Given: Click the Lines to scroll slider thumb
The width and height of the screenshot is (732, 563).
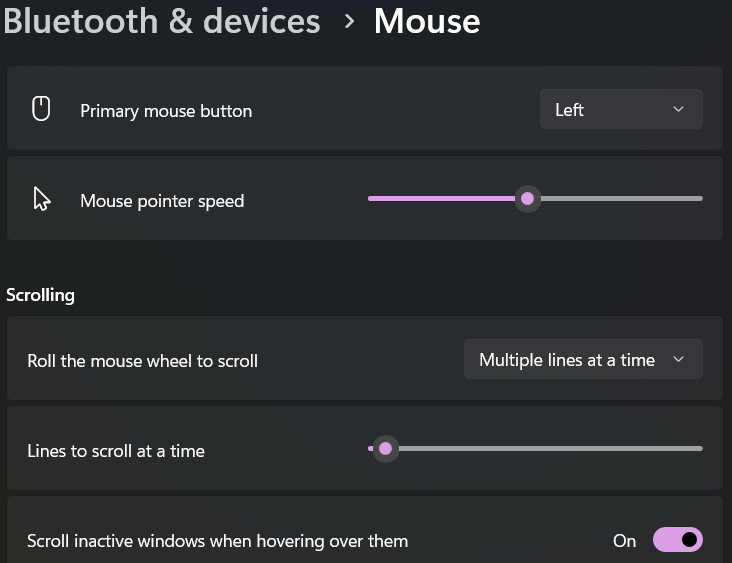Looking at the screenshot, I should click(385, 449).
